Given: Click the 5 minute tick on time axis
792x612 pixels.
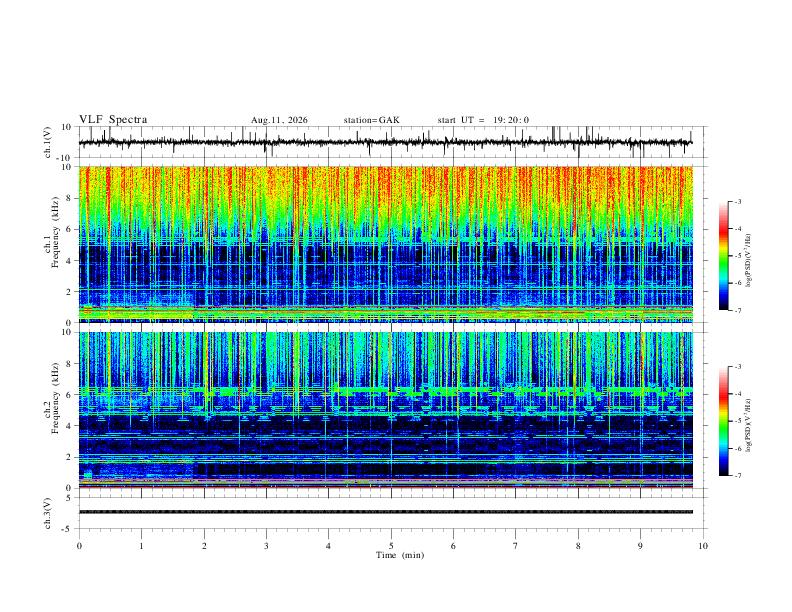Looking at the screenshot, I should [391, 546].
